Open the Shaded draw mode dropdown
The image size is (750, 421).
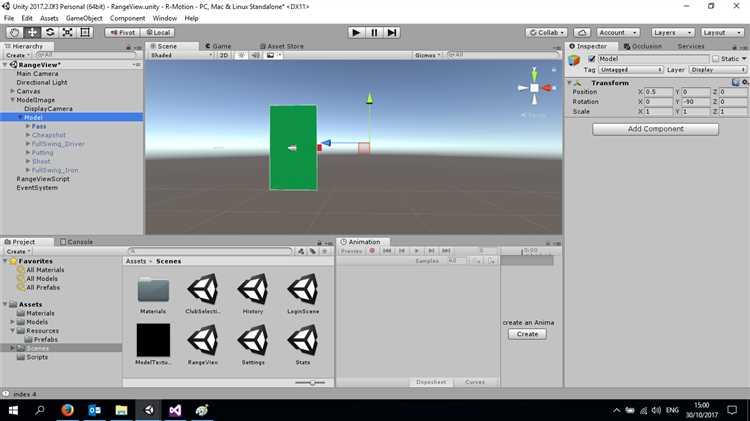181,55
